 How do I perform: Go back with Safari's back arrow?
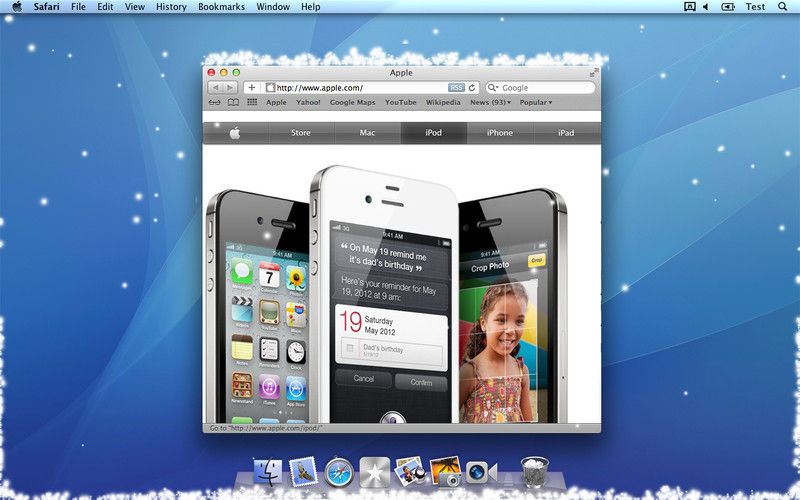point(216,88)
